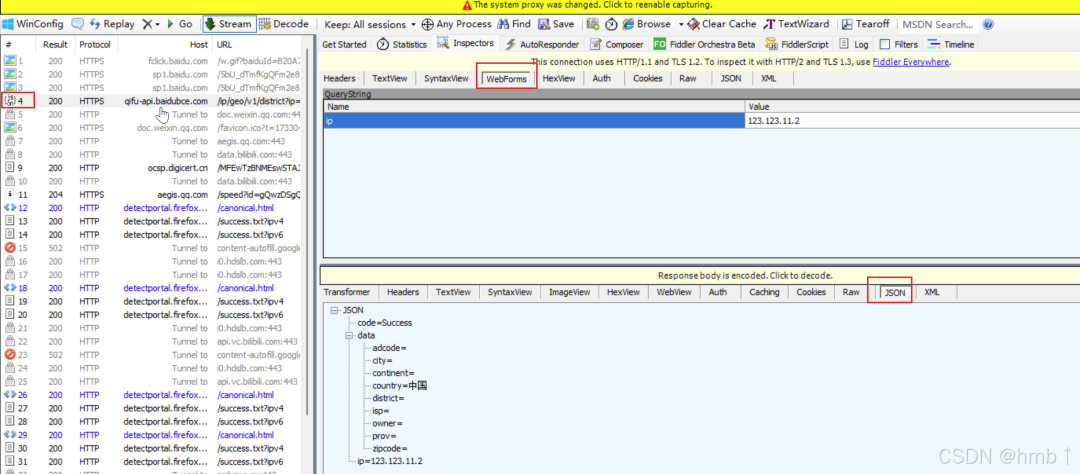Save sessions with Save button

[556, 24]
